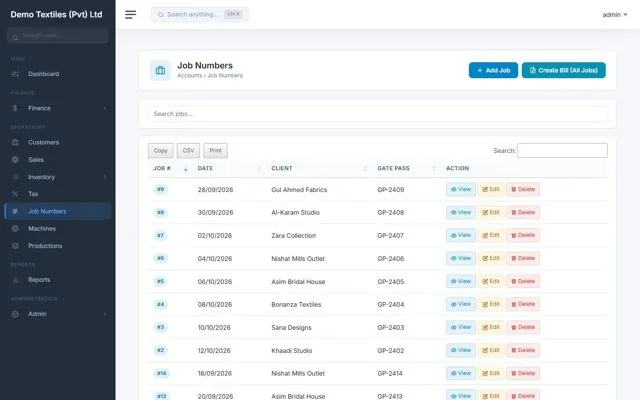View job #6 Nishat Mills Outlet
This screenshot has width=640, height=400.
pos(461,258)
